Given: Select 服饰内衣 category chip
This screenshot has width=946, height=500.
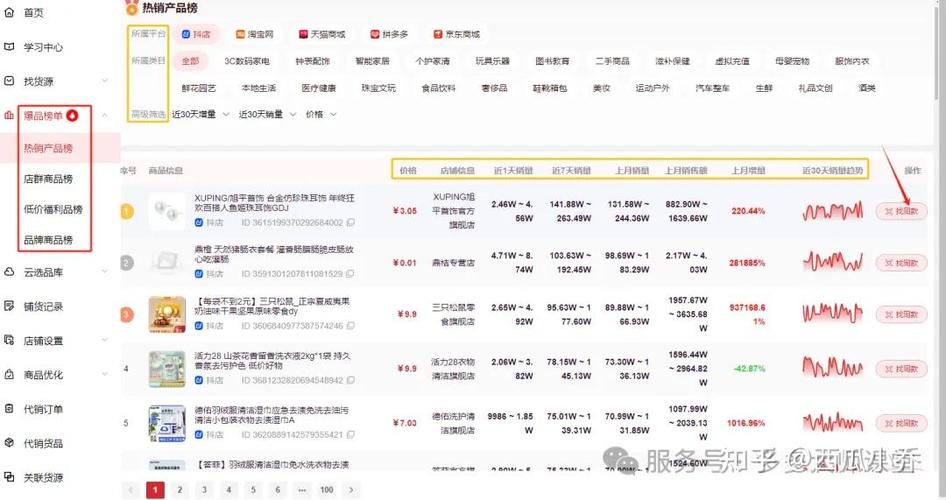Looking at the screenshot, I should [852, 61].
